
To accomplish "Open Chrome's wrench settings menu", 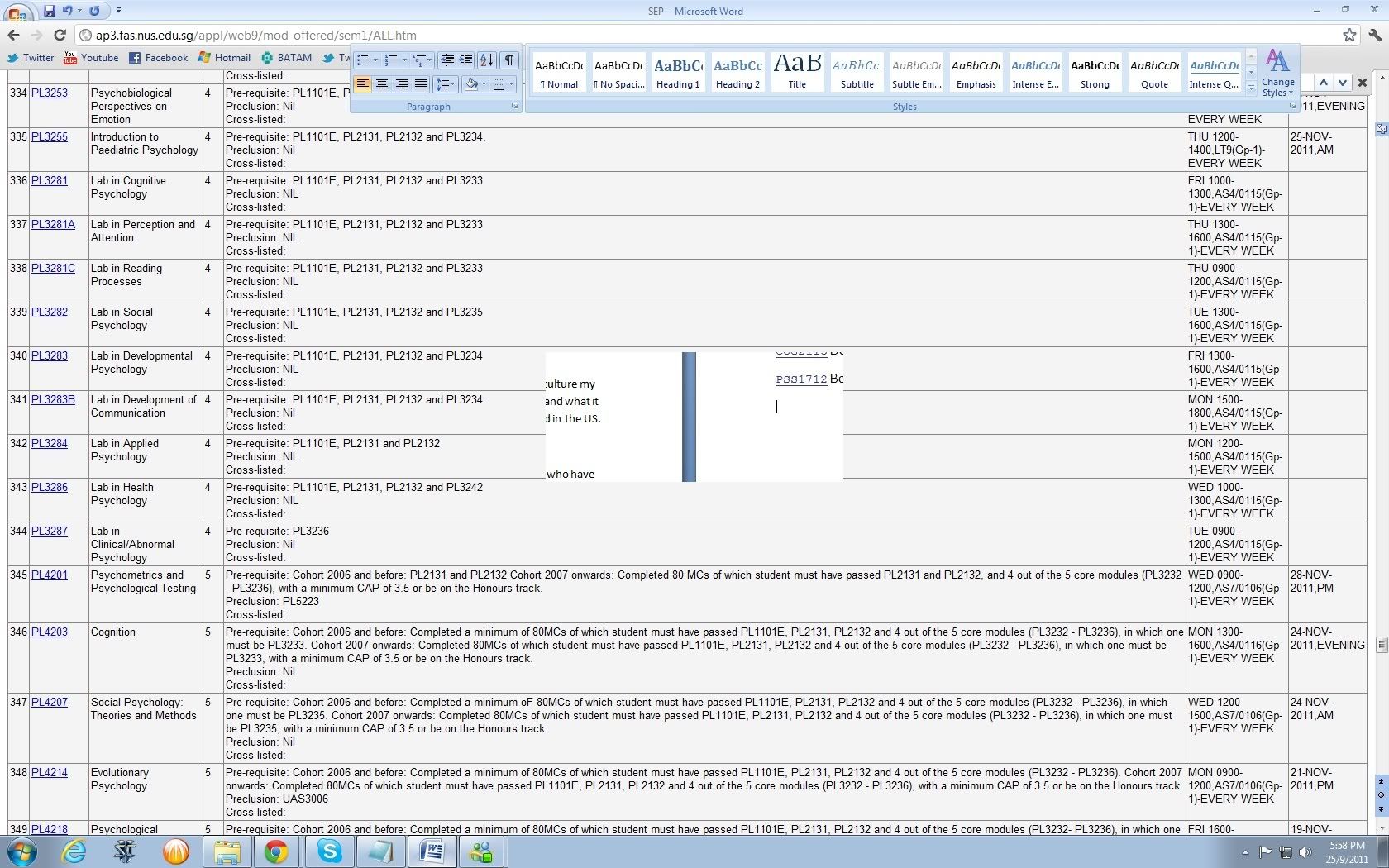I will pyautogui.click(x=1375, y=35).
